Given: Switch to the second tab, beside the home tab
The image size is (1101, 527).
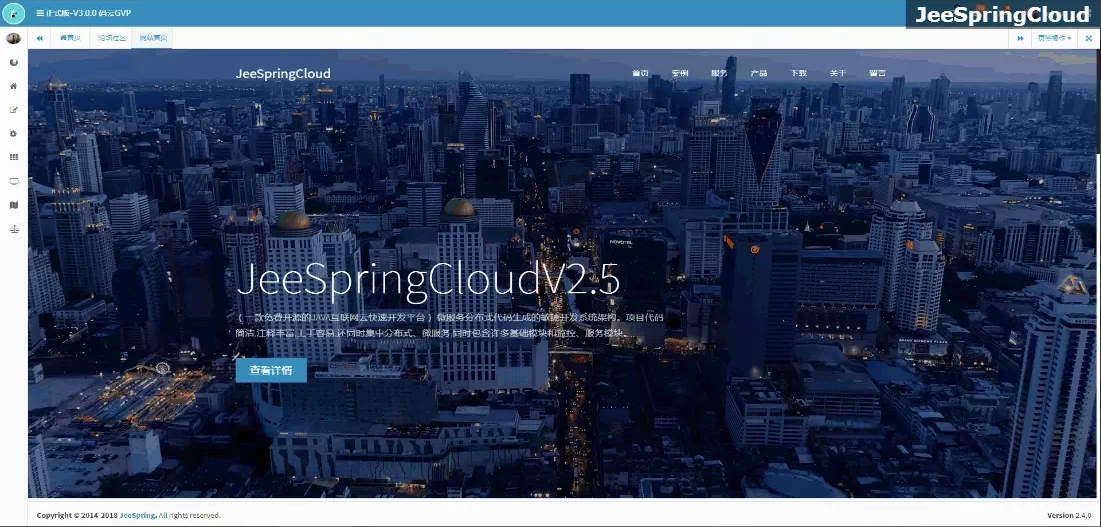Looking at the screenshot, I should coord(112,39).
